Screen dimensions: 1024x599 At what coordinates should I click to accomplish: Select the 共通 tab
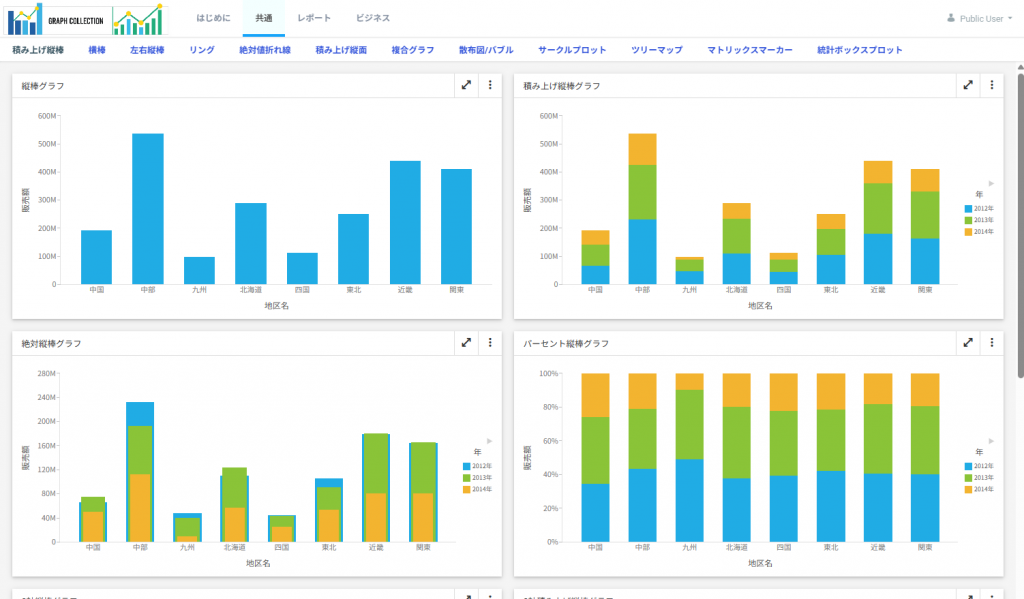tap(264, 18)
